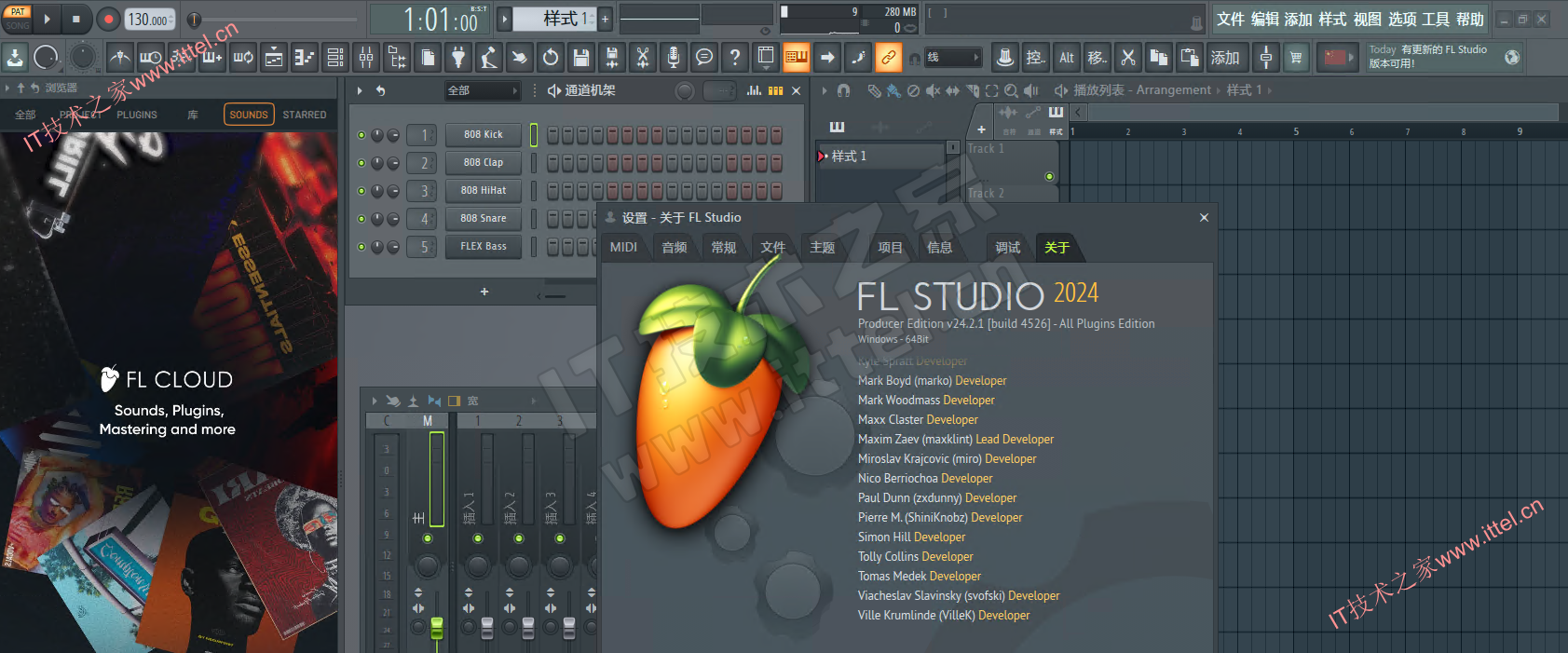
Task: Expand the mixer menu arrow
Action: tap(375, 401)
